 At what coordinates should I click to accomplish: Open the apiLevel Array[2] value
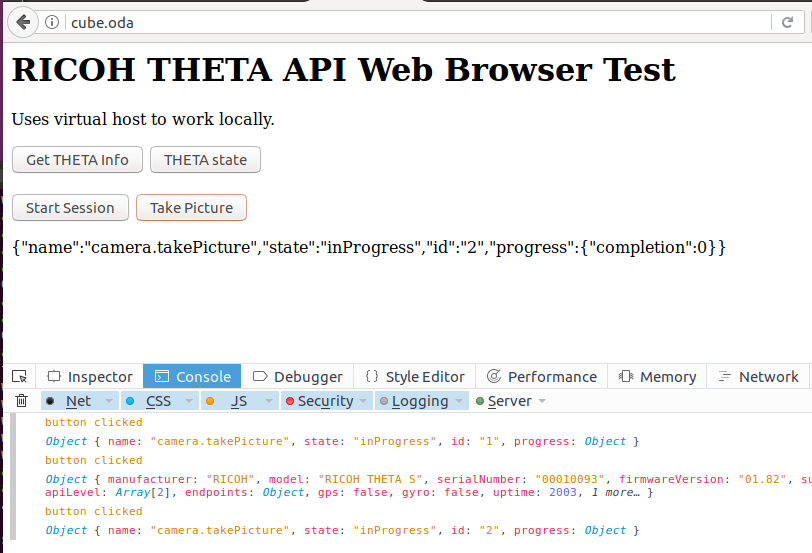142,492
